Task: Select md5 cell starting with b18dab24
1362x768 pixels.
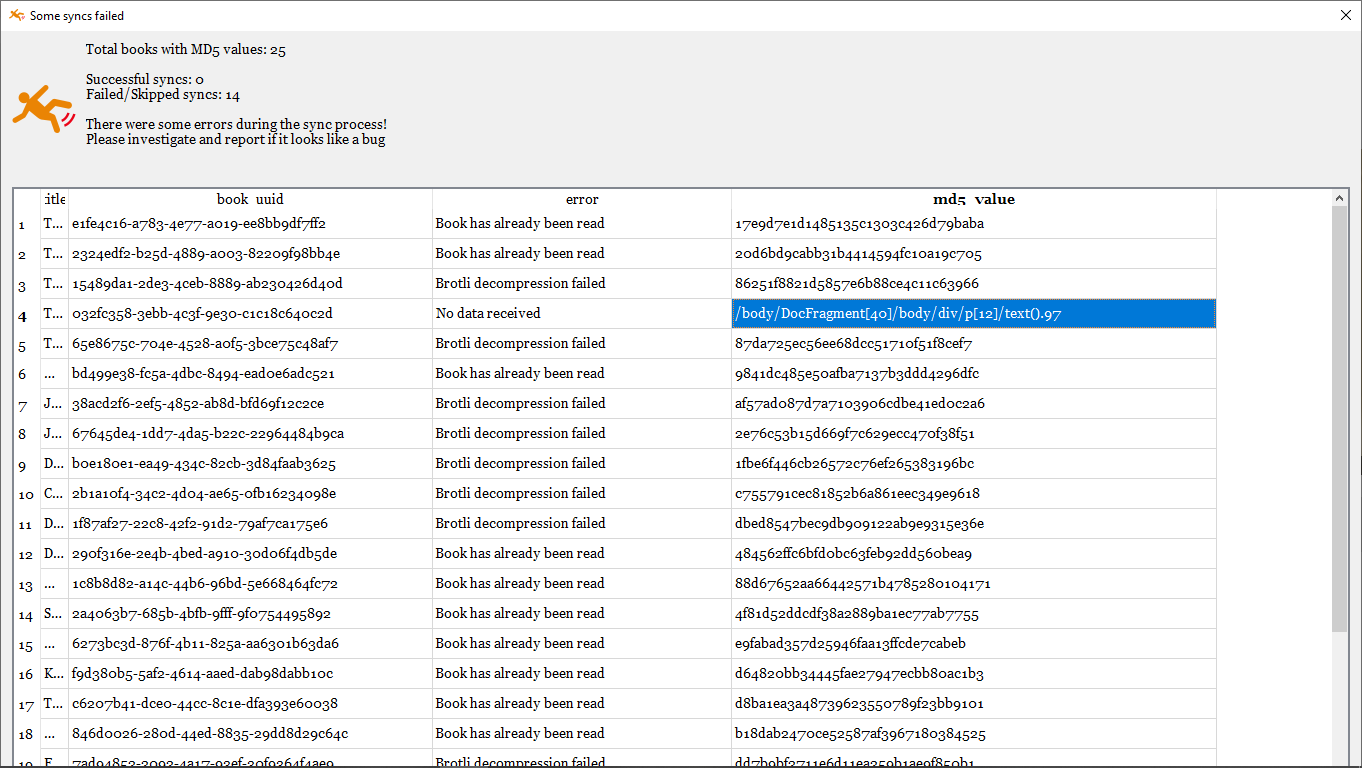Action: point(974,734)
